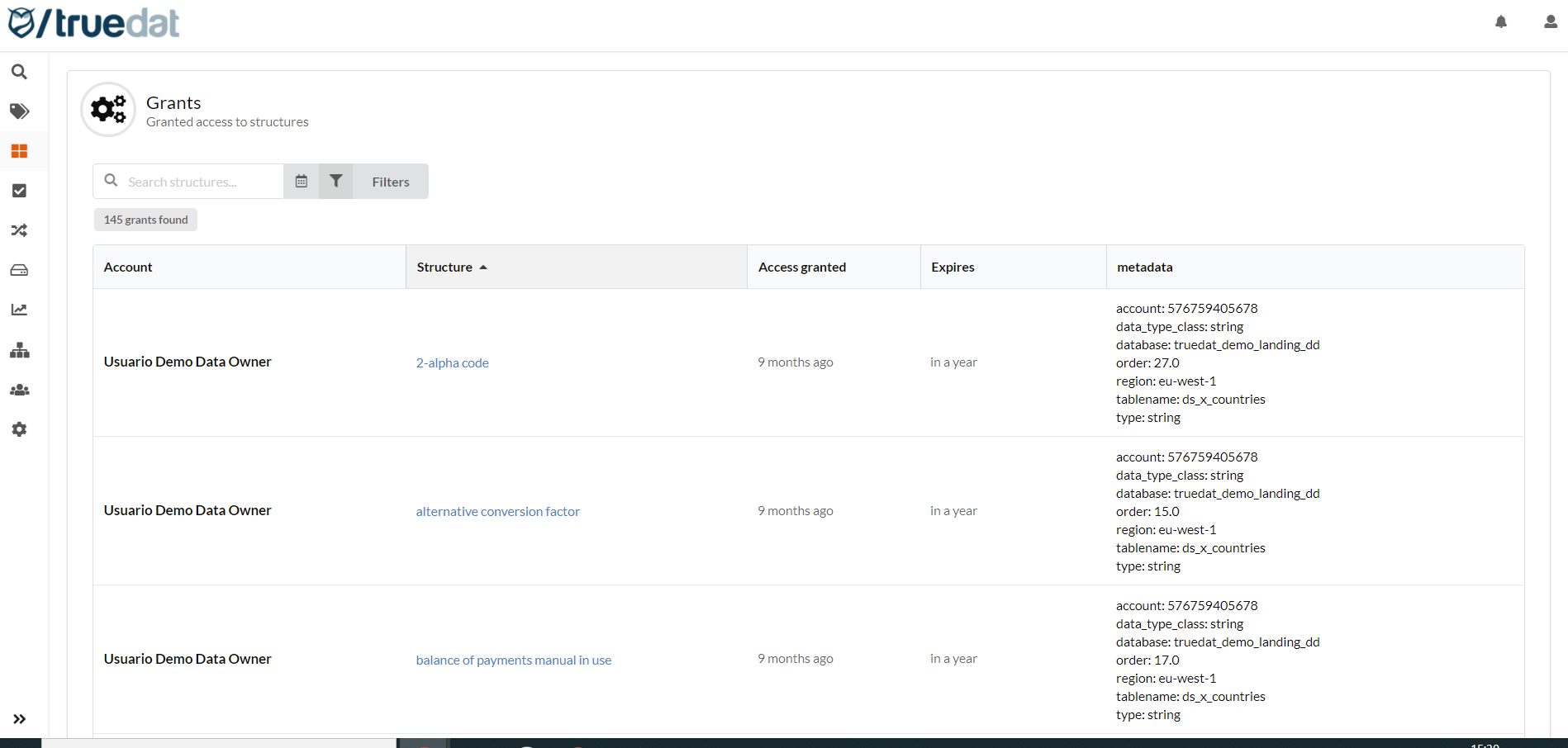Image resolution: width=1568 pixels, height=748 pixels.
Task: Open the settings gear icon in sidebar
Action: [x=19, y=429]
